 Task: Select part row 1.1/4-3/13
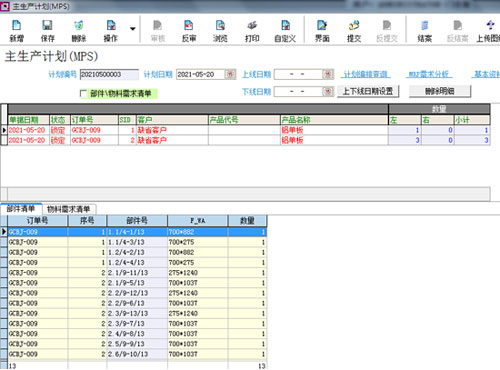[x=137, y=242]
